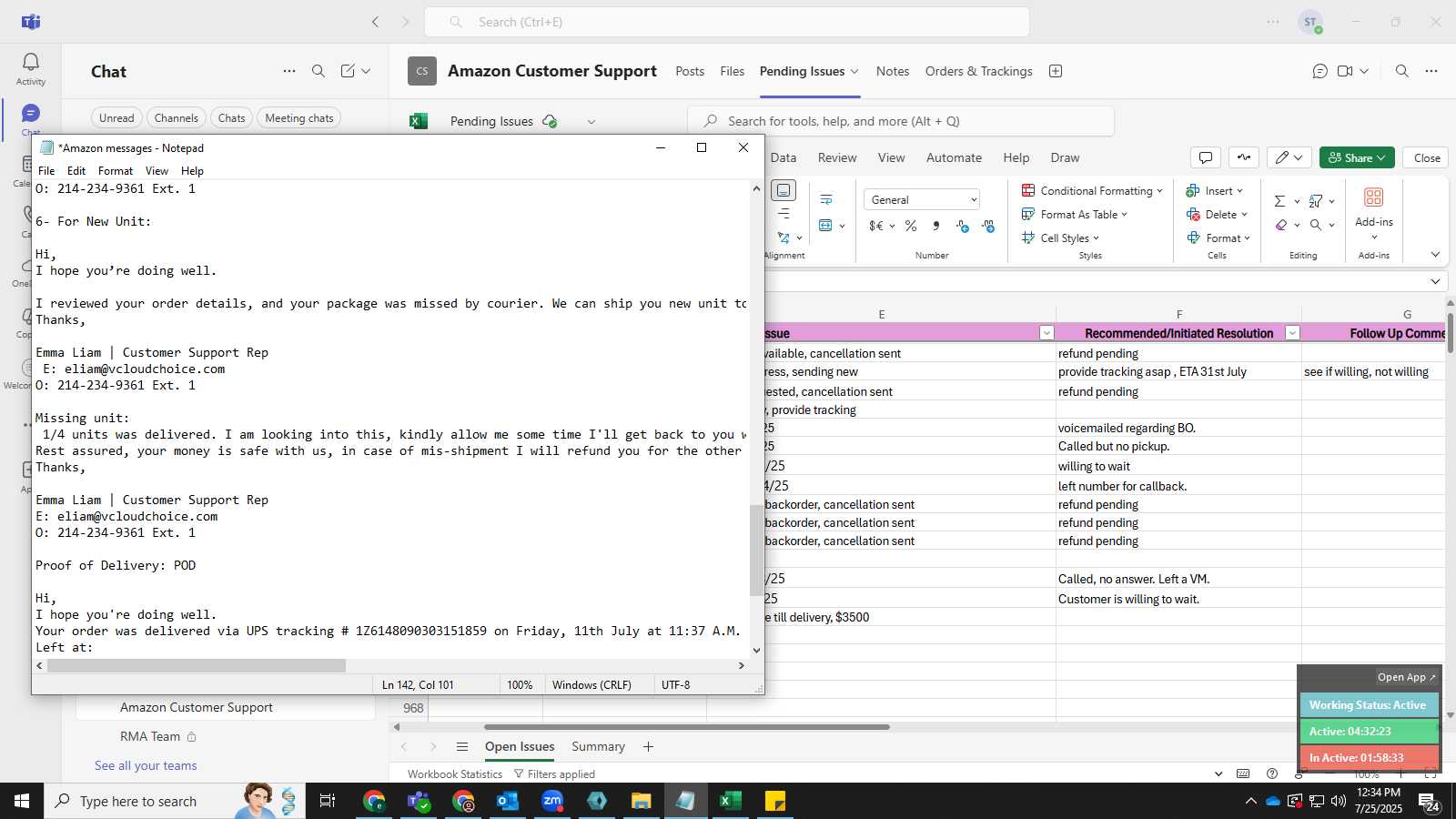Open Excel comments pane icon

click(x=1206, y=157)
